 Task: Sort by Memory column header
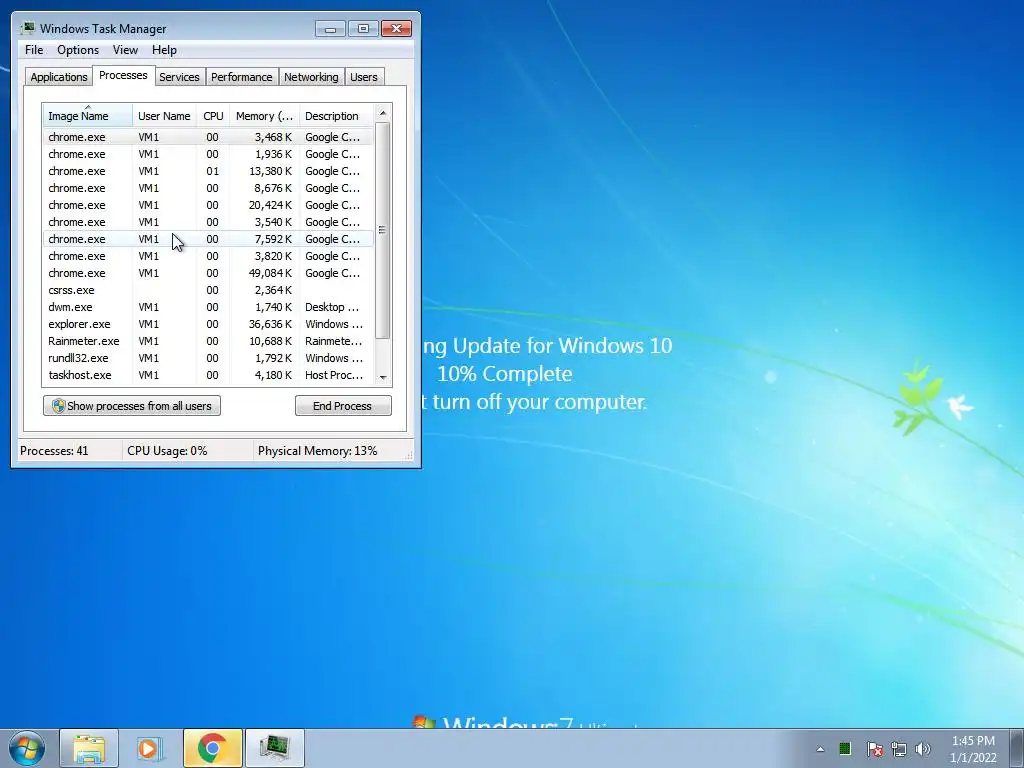[x=264, y=116]
